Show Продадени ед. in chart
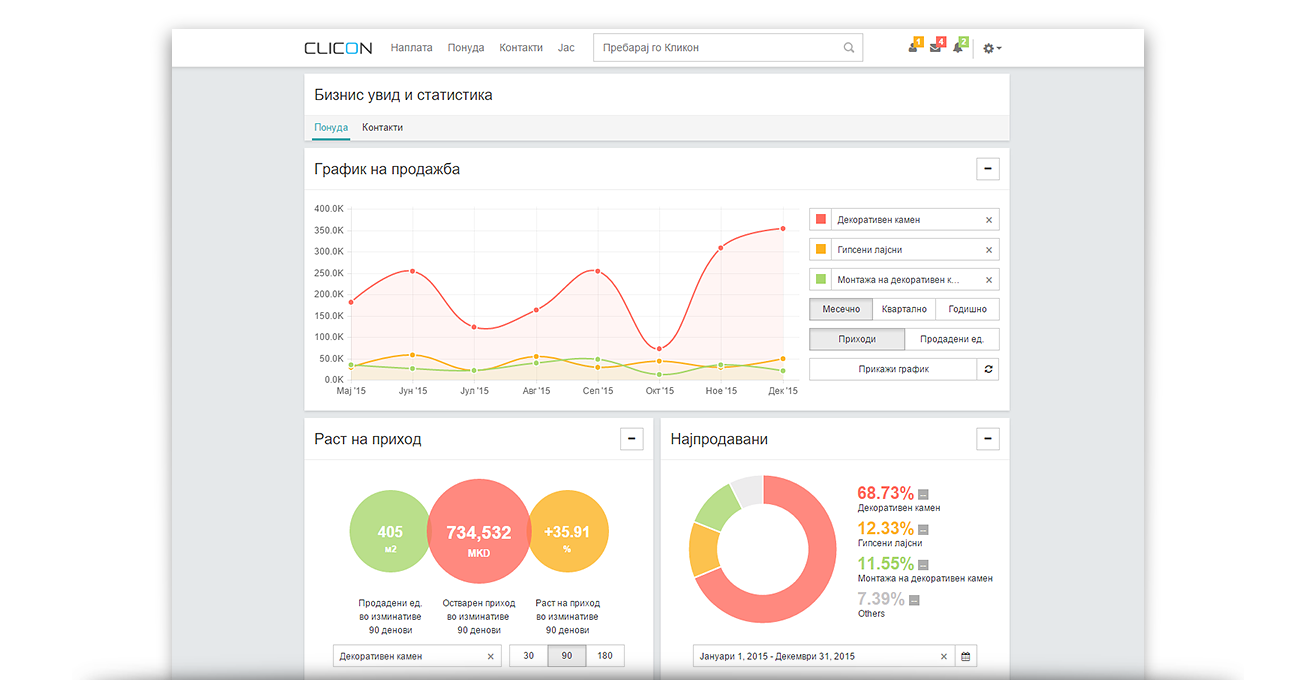Screen dimensions: 1316x680 (951, 339)
